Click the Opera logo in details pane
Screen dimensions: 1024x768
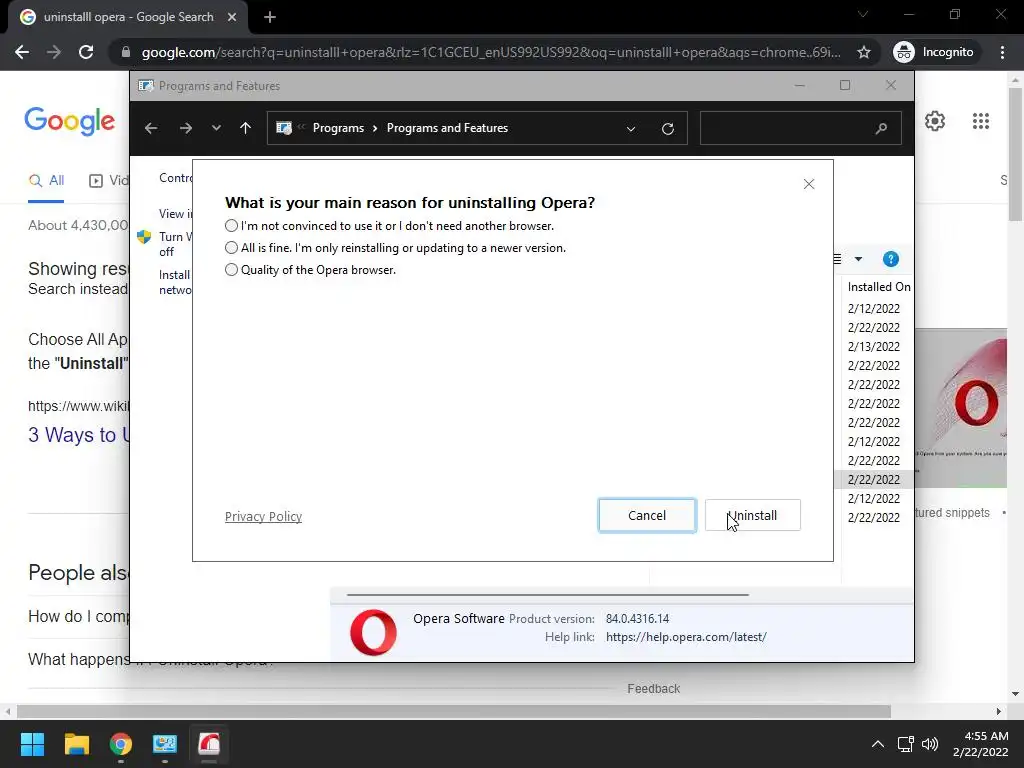(x=373, y=632)
